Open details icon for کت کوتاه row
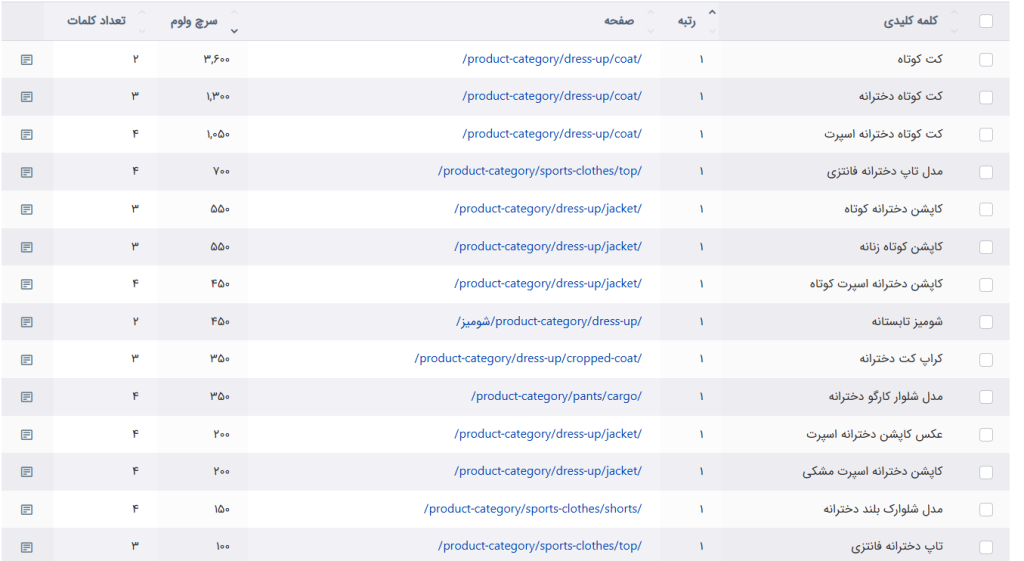Screen dimensions: 1024x561 27,60
